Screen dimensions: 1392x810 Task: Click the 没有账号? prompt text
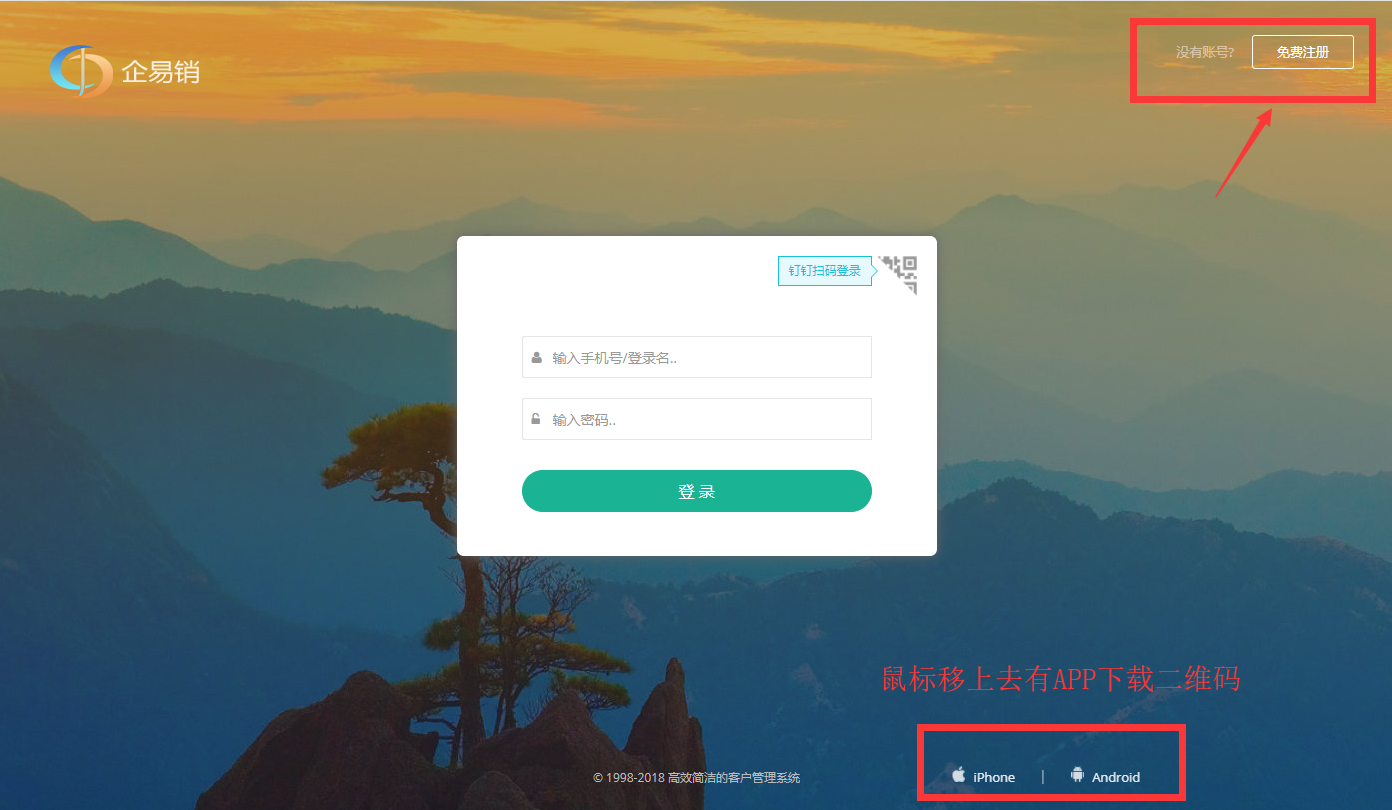tap(1204, 52)
